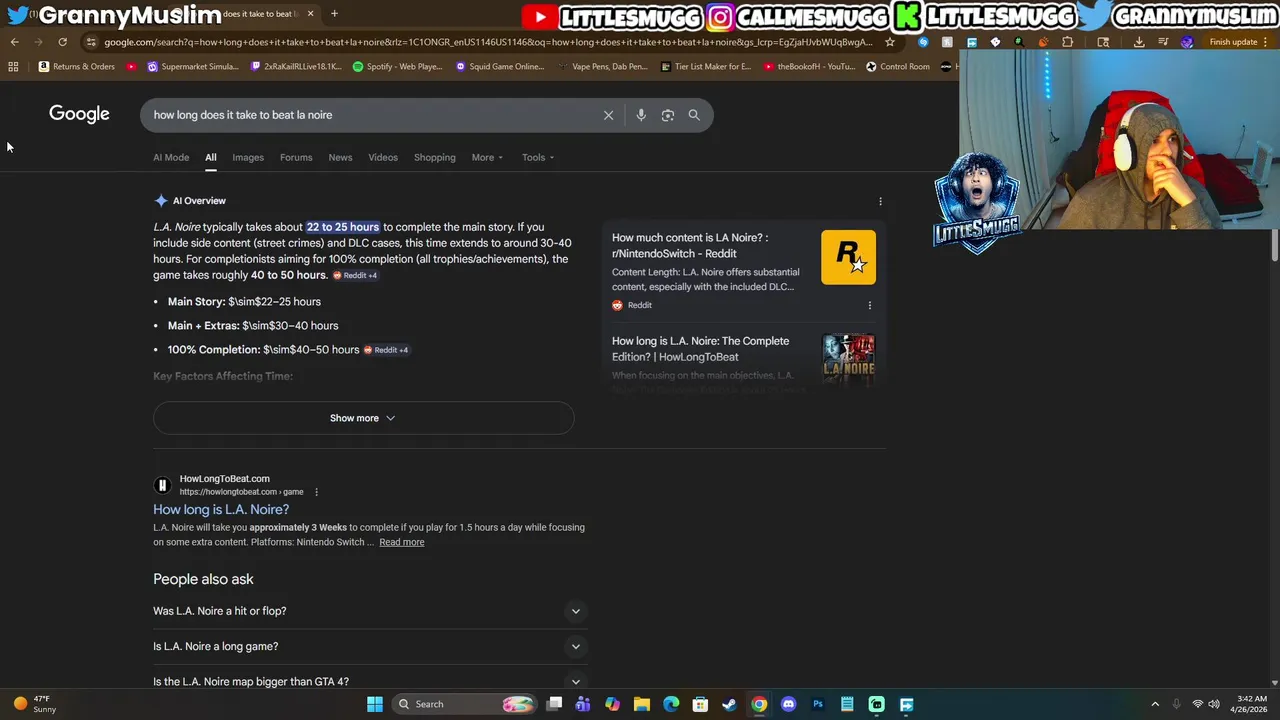Bookmark this page with the star icon
The image size is (1280, 720).
pyautogui.click(x=890, y=42)
